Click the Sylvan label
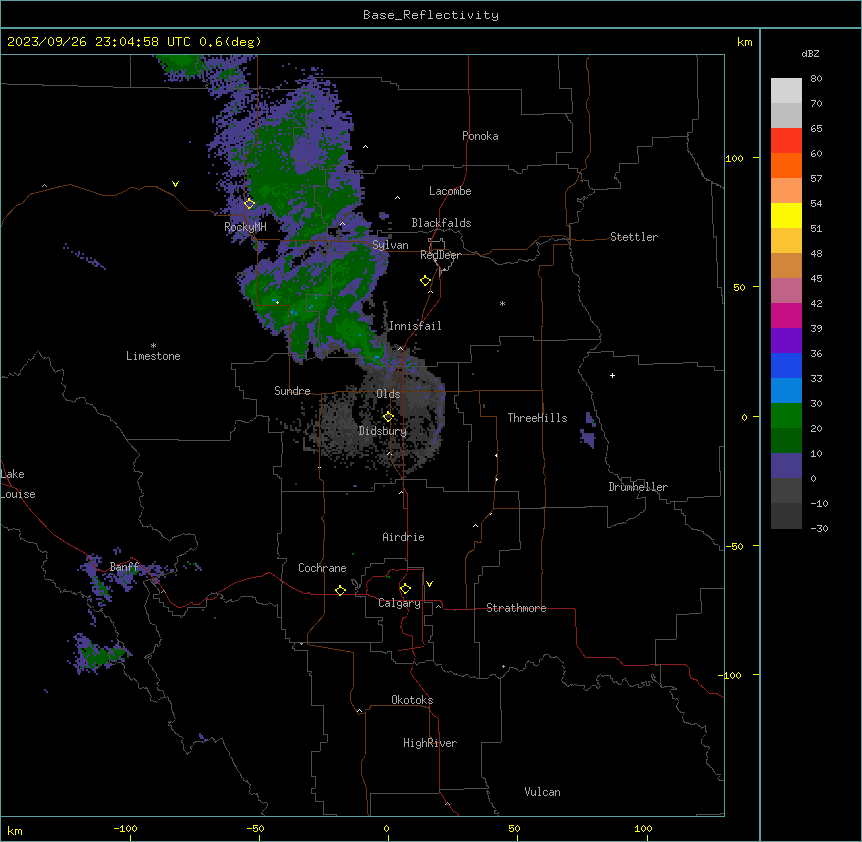This screenshot has height=842, width=862. coord(390,245)
